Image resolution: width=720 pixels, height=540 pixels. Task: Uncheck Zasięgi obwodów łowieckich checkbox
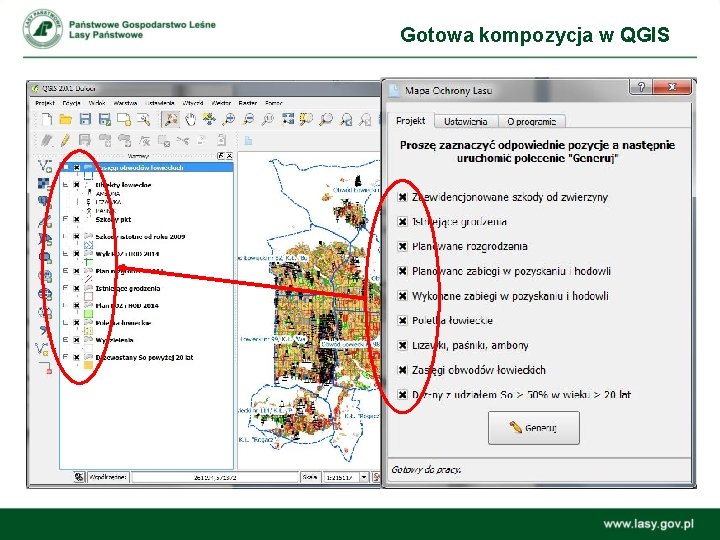[402, 370]
